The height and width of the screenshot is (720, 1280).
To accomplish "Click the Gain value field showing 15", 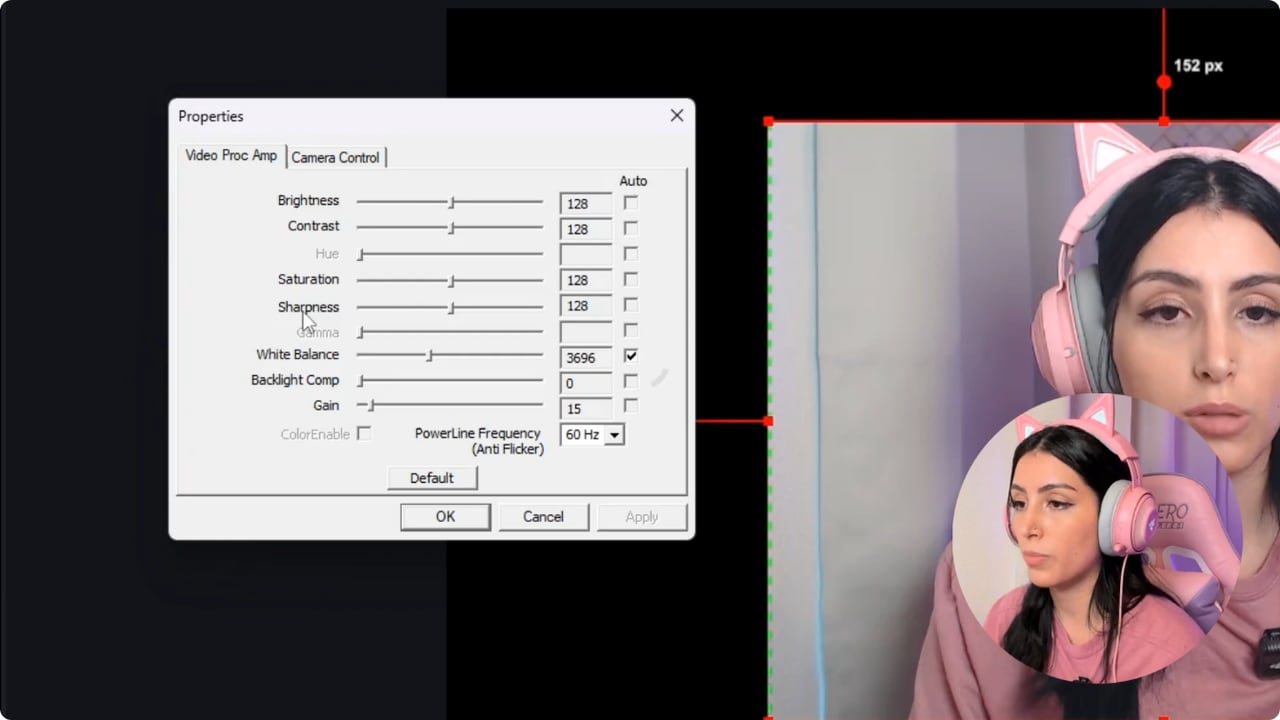I will pos(586,408).
